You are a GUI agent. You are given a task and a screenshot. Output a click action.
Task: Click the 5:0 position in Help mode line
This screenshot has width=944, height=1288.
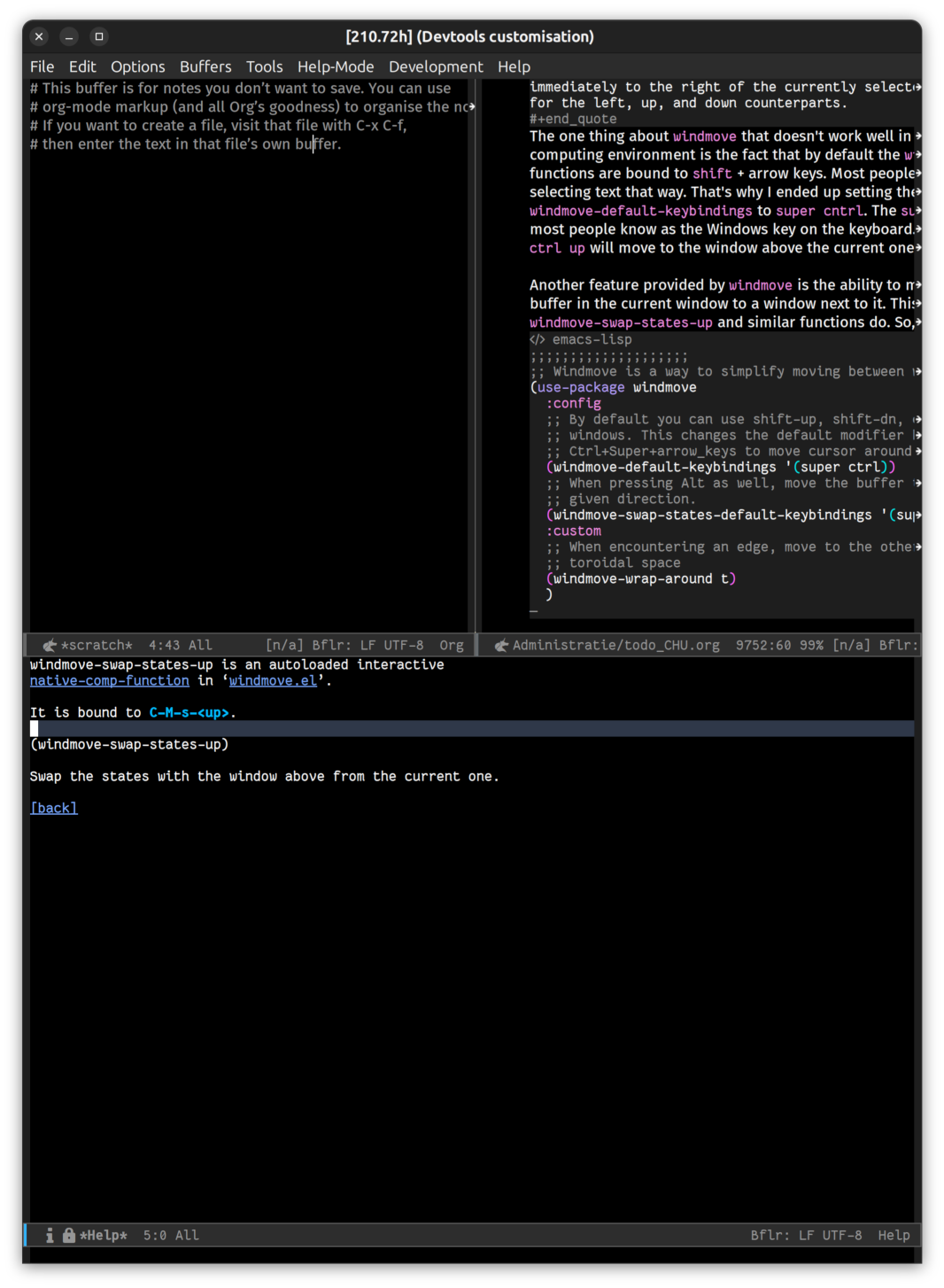point(155,1236)
